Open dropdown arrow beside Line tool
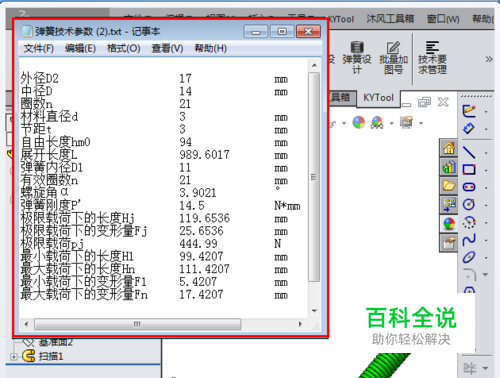500x378 pixels. click(486, 153)
